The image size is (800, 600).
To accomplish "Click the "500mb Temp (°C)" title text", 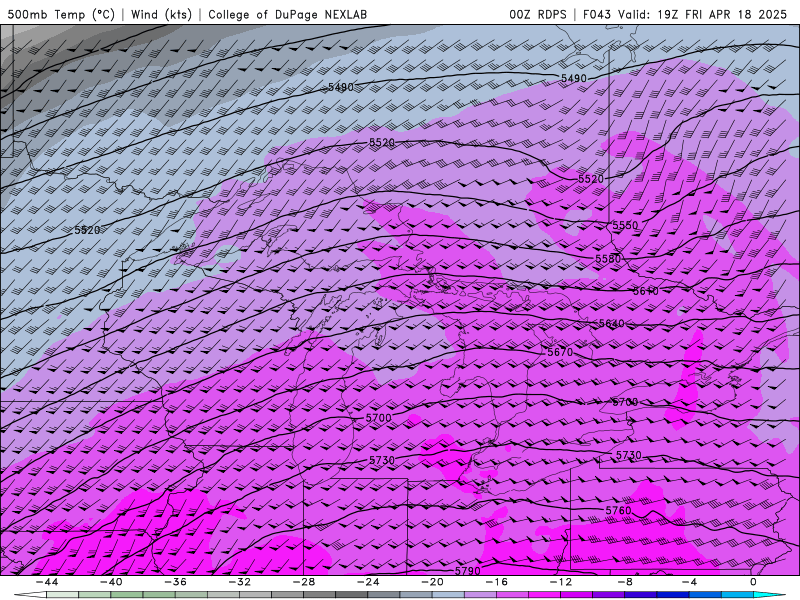I will [x=61, y=14].
